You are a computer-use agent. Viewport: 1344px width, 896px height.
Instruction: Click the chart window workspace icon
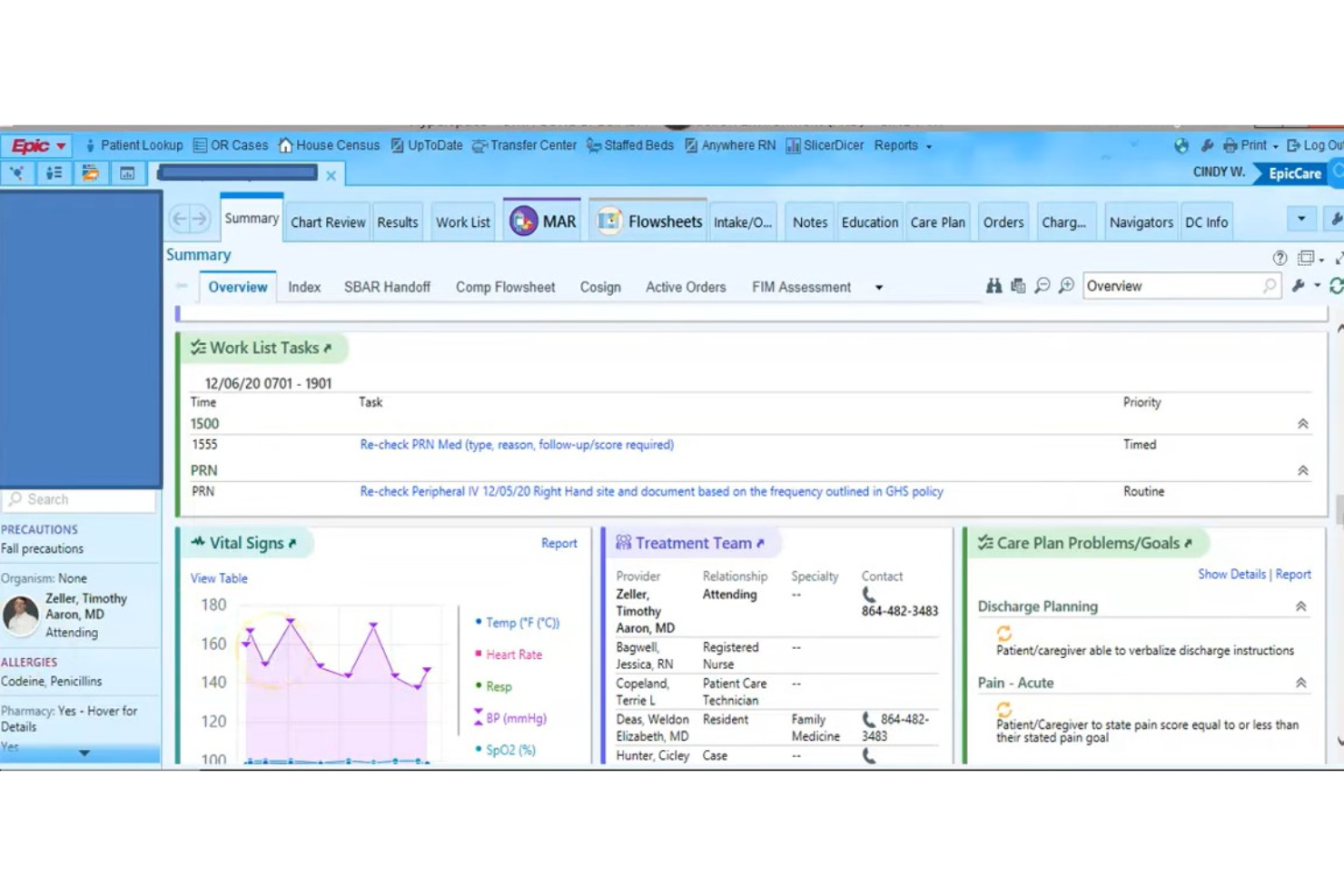tap(127, 172)
